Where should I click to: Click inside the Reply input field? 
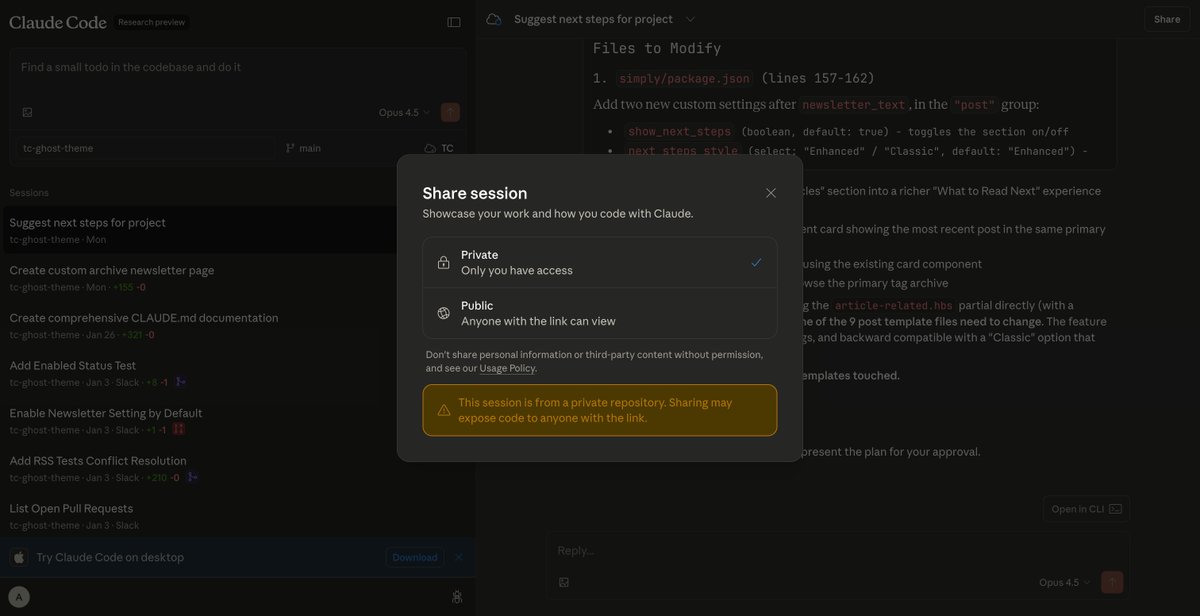700,549
